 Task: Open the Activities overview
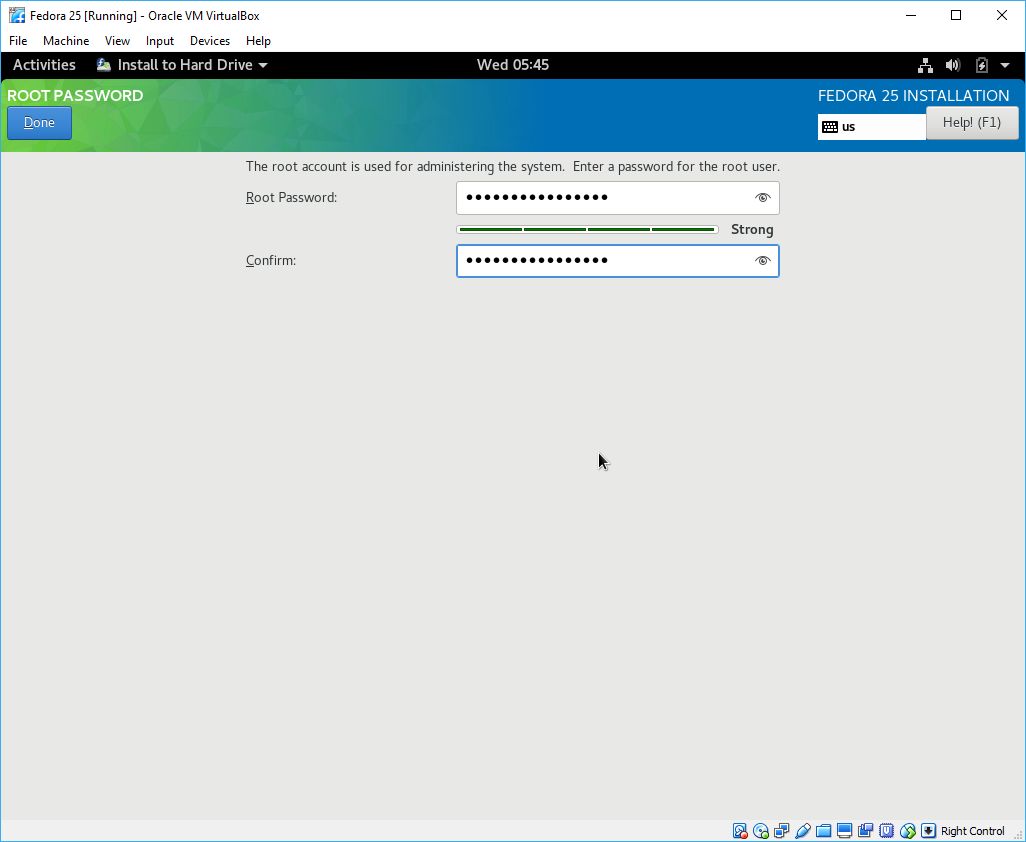tap(44, 65)
